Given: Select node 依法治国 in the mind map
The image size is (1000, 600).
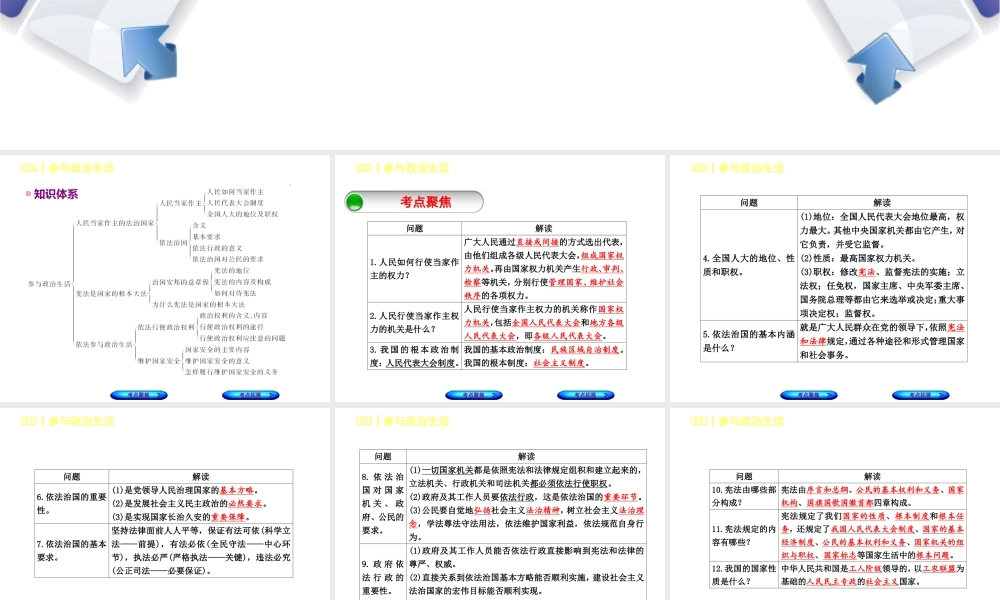Looking at the screenshot, I should click(x=173, y=242).
